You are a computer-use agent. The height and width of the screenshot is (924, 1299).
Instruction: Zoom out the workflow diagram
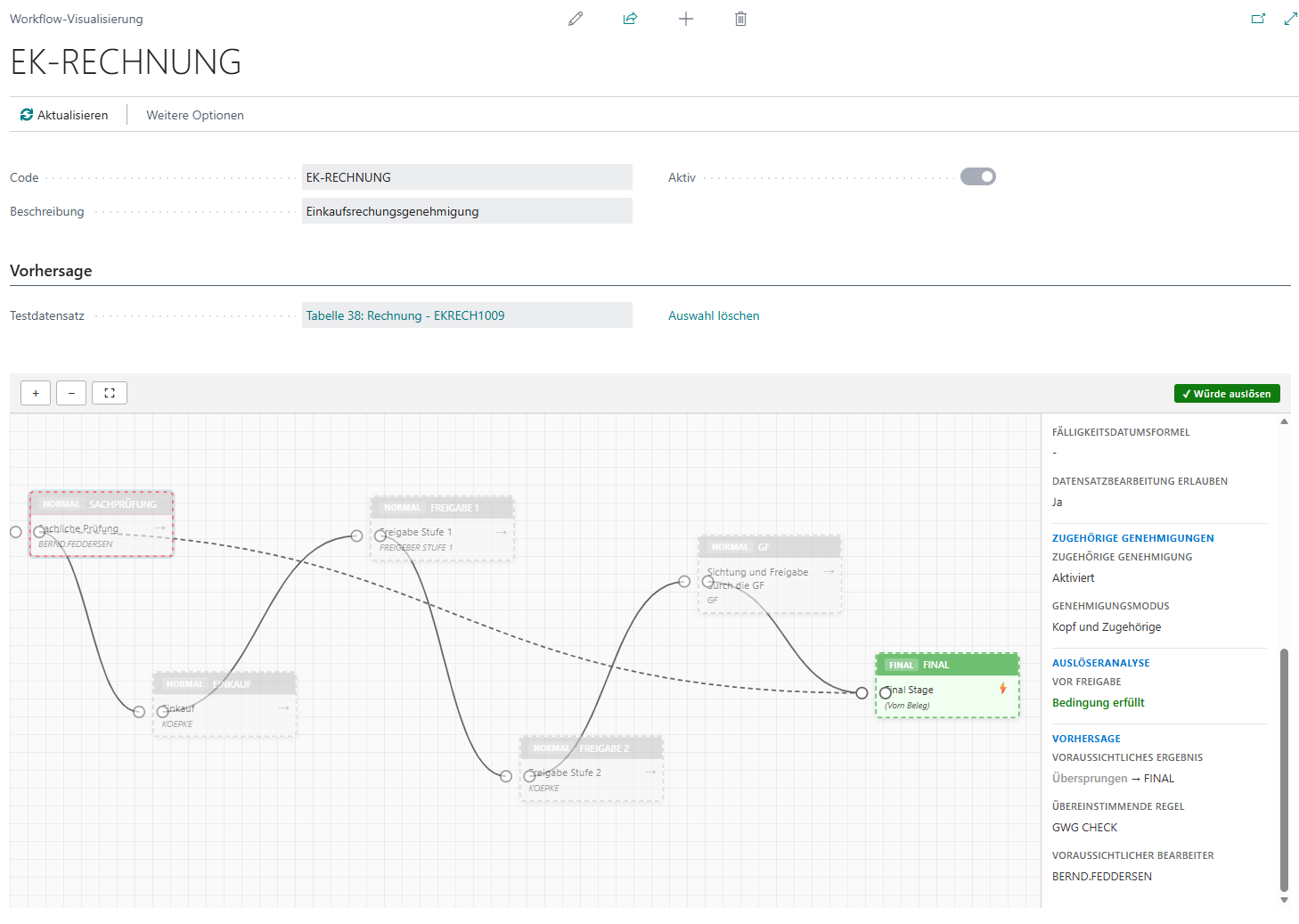[x=71, y=393]
